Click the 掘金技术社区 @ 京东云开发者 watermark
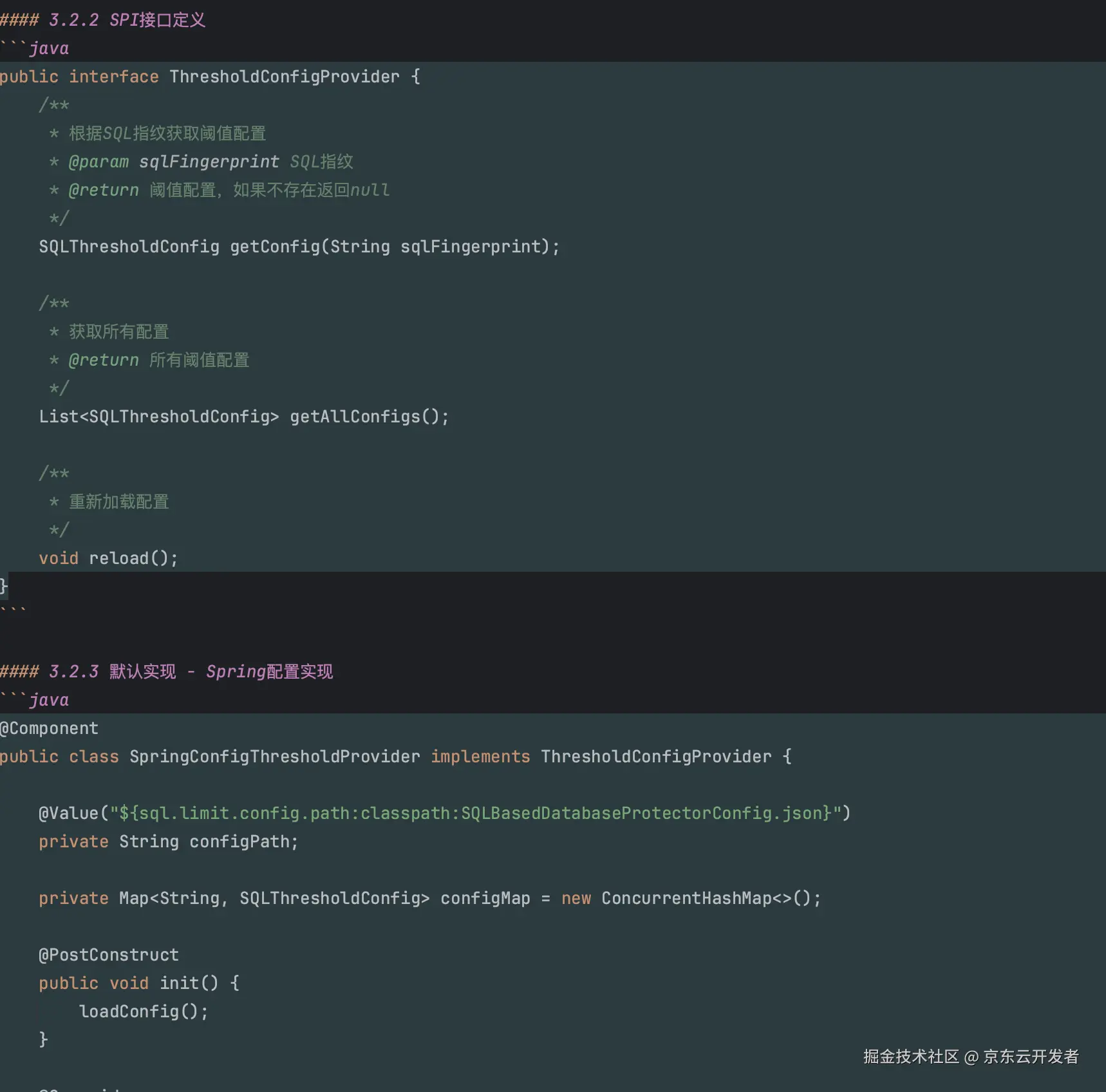This screenshot has height=1092, width=1106. pos(970,1057)
